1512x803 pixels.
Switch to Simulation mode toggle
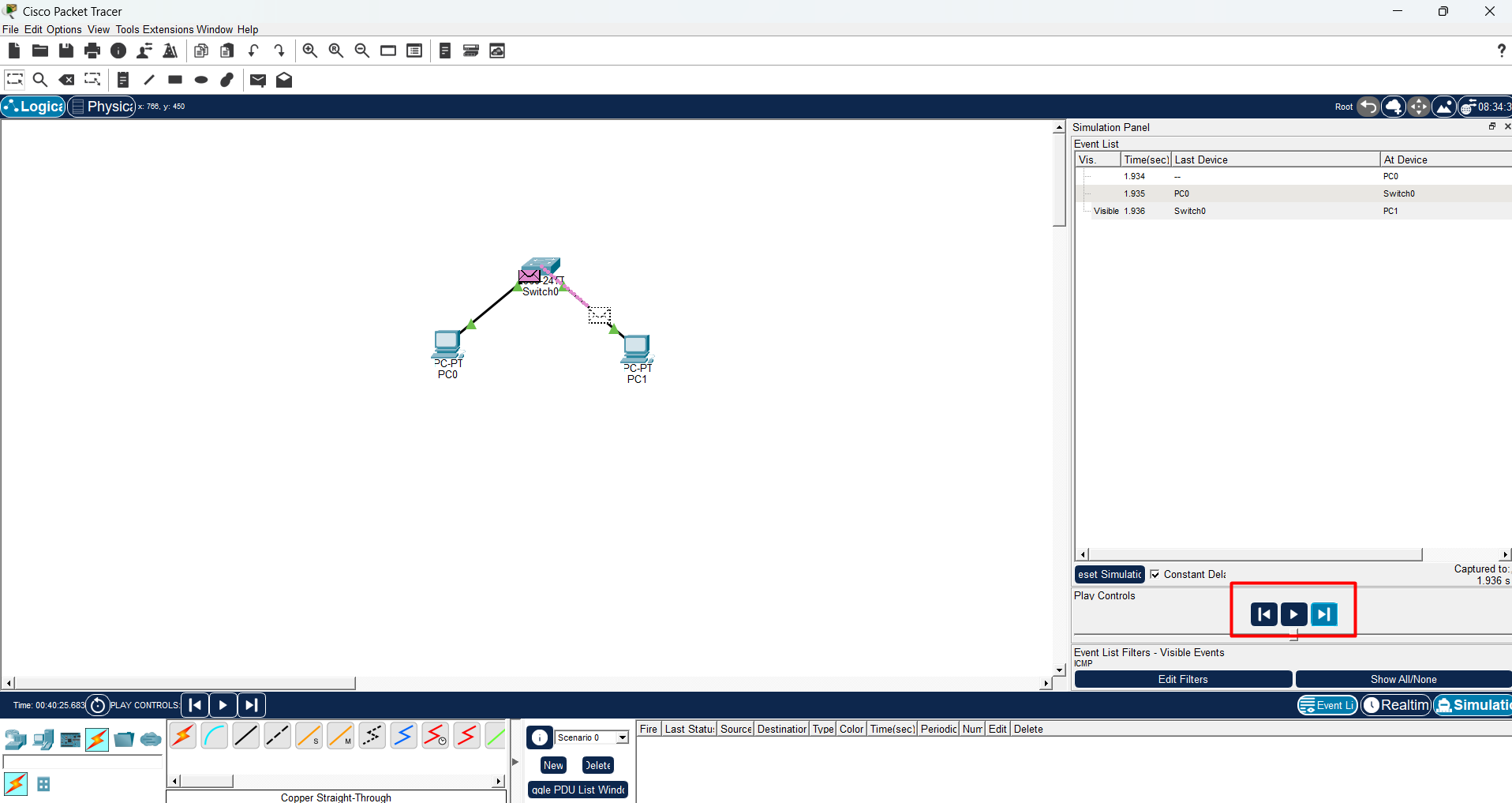[1473, 704]
